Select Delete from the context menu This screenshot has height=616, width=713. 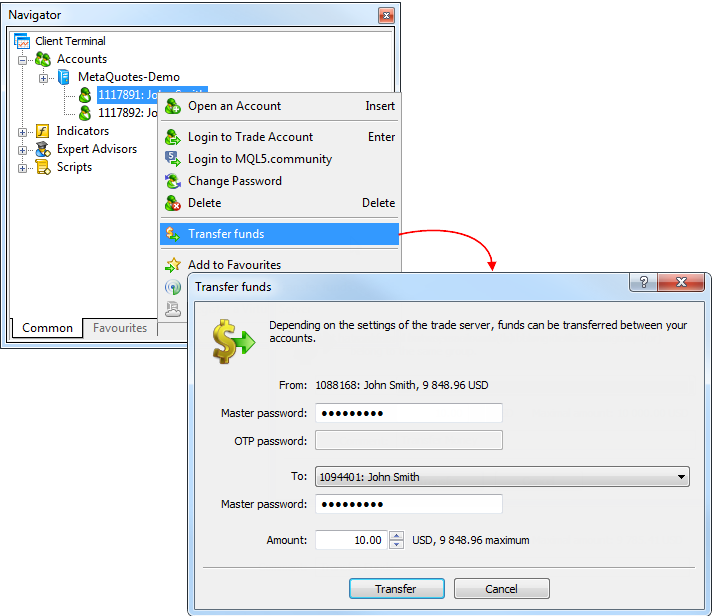click(x=279, y=203)
